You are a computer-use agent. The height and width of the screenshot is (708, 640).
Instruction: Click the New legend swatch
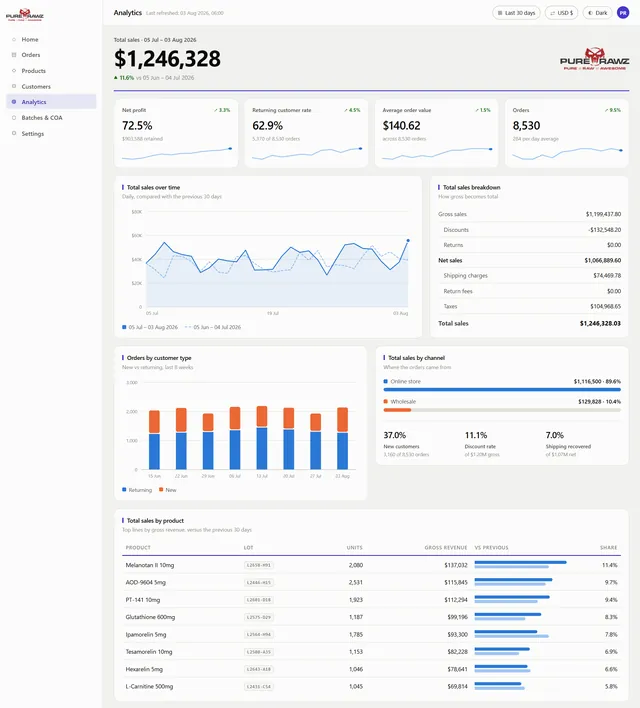(161, 489)
